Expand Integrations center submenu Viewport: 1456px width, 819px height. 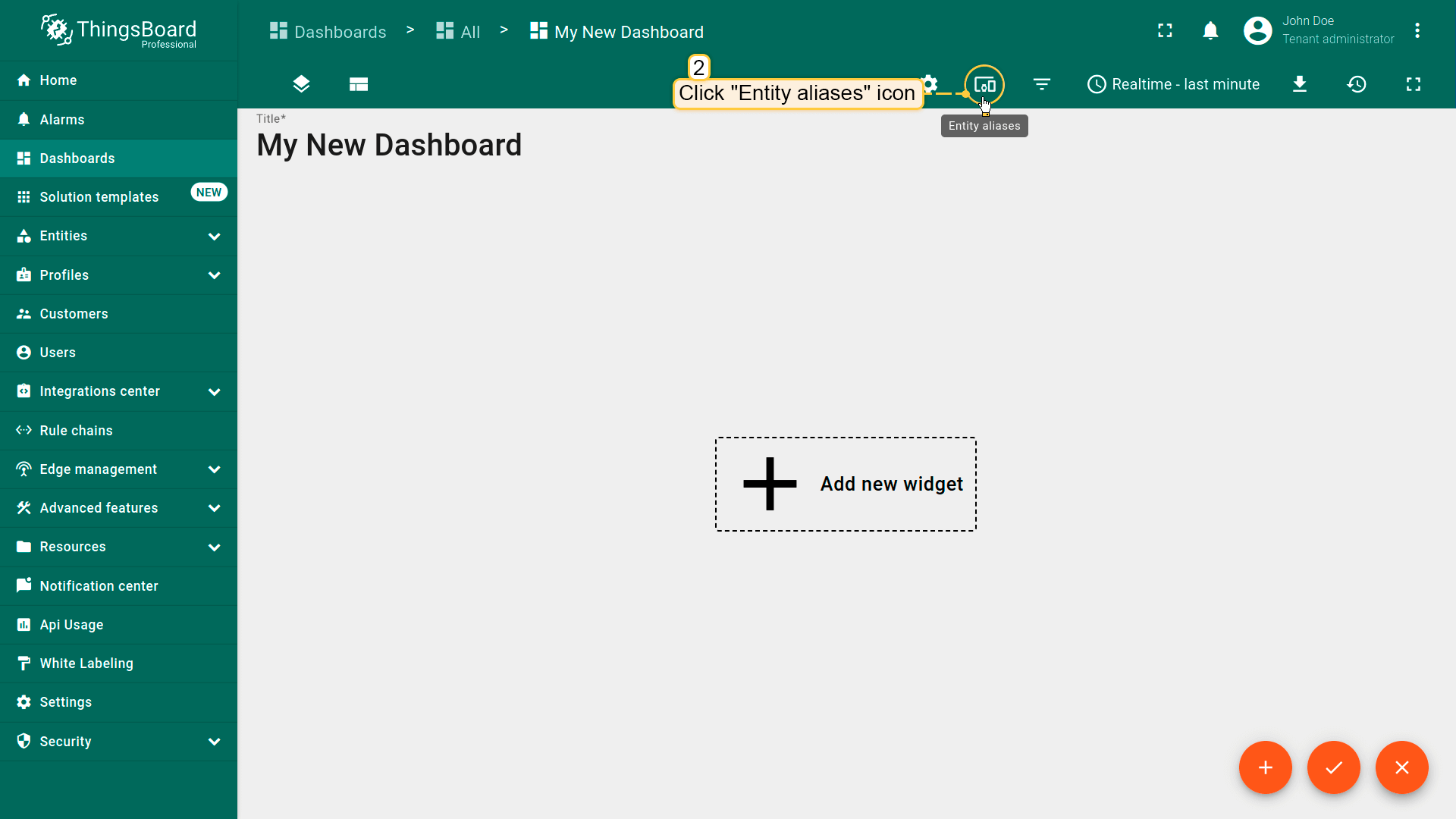point(215,392)
